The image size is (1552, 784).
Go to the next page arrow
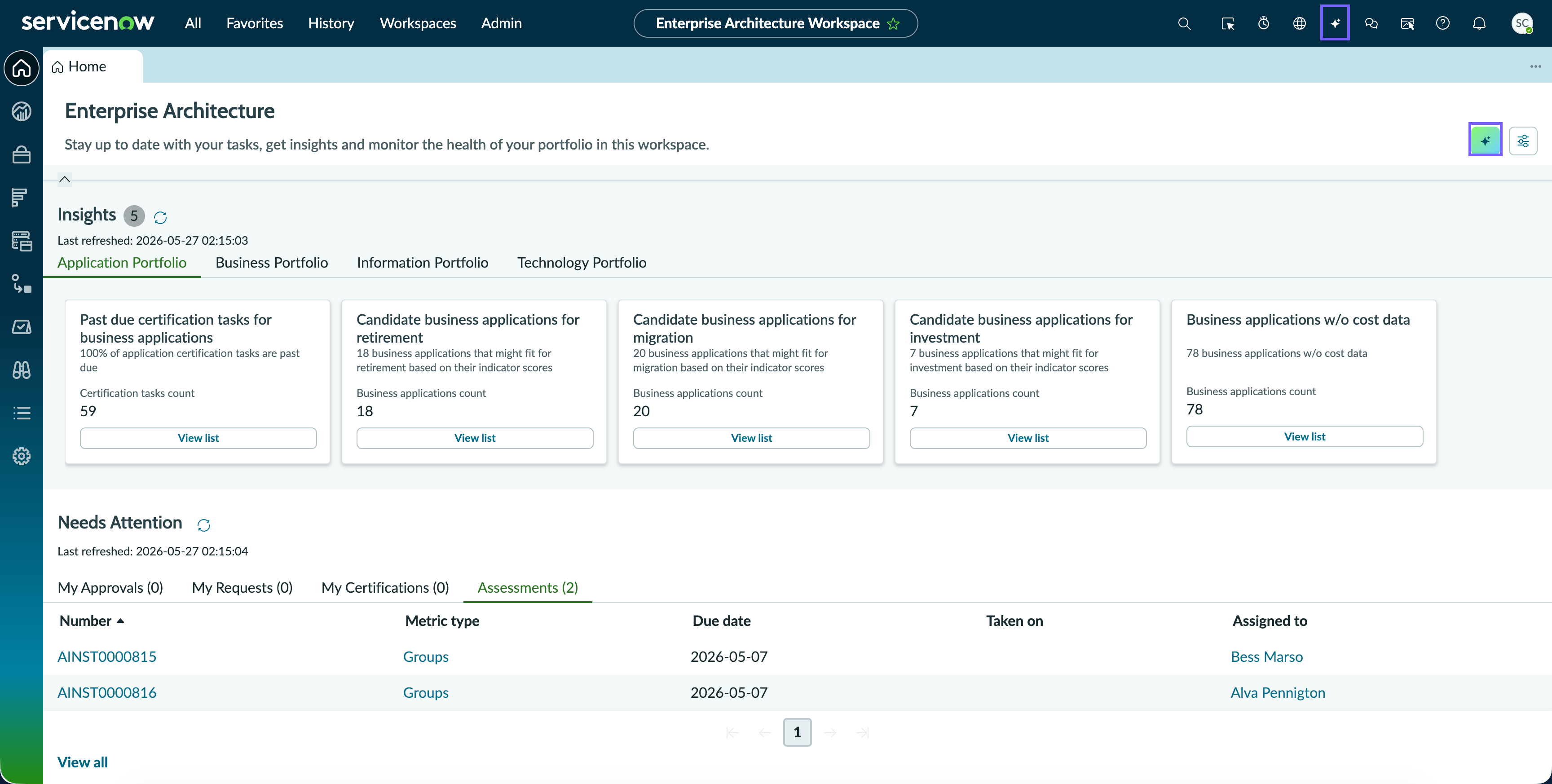point(829,733)
